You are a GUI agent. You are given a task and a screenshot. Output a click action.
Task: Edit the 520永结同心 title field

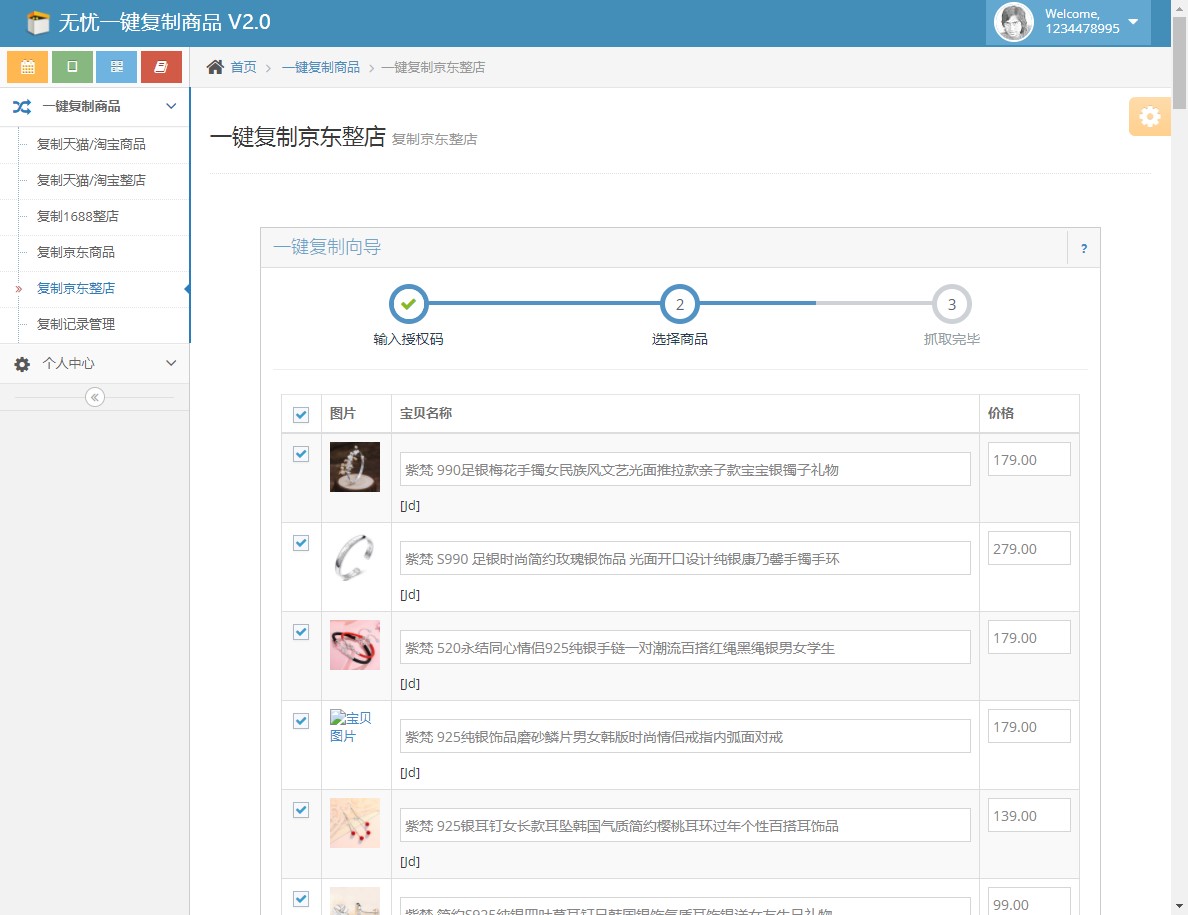[x=685, y=648]
